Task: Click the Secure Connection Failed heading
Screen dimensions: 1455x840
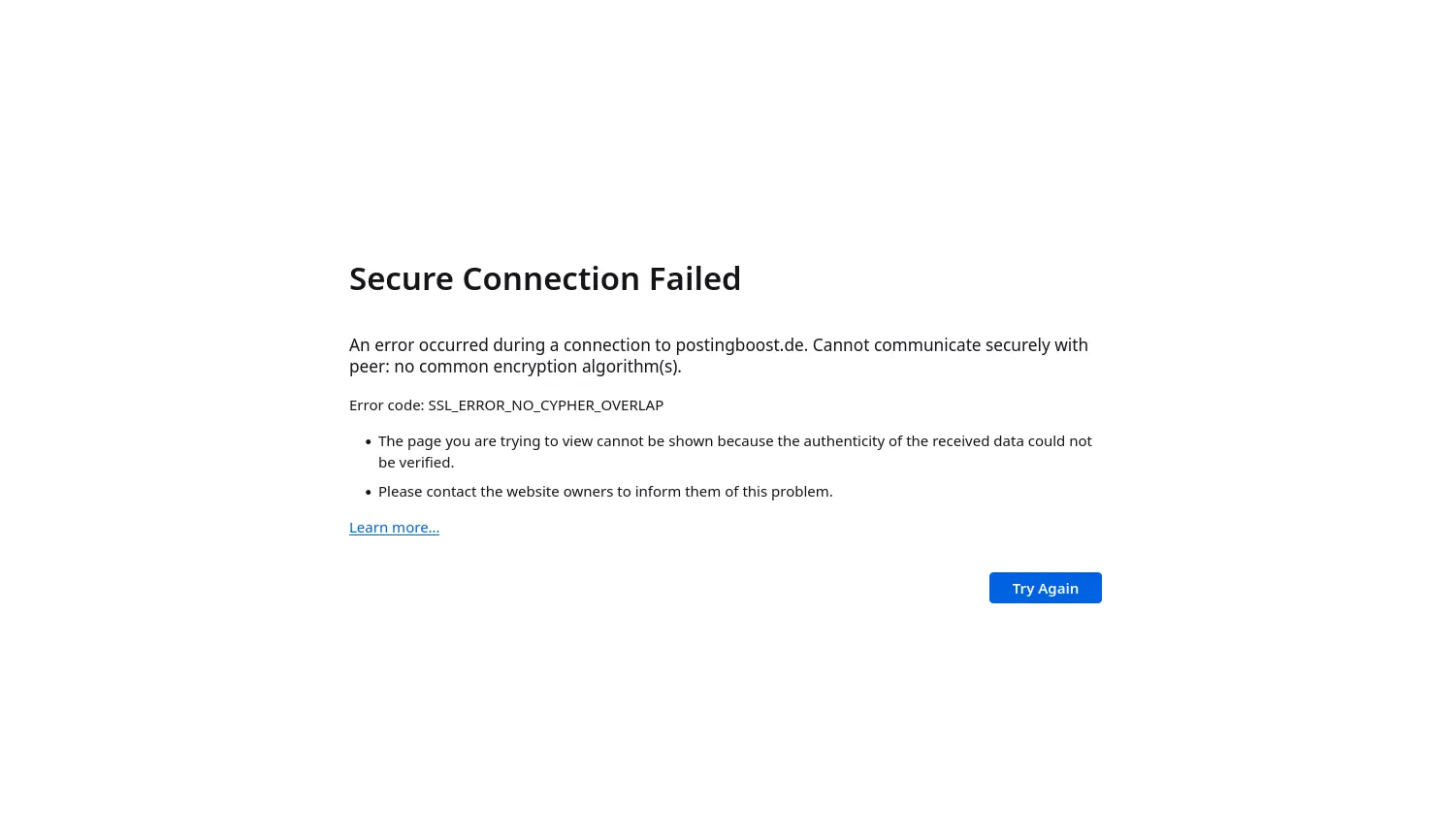Action: coord(544,278)
